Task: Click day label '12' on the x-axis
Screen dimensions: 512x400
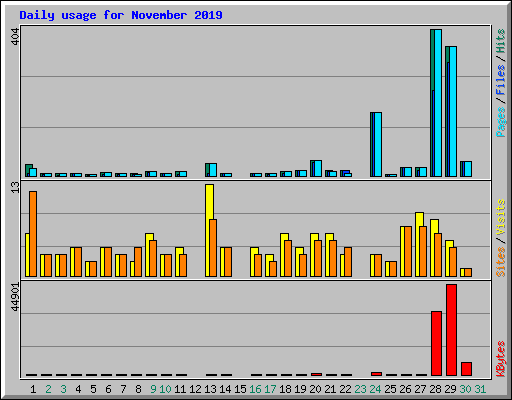Action: coord(195,389)
